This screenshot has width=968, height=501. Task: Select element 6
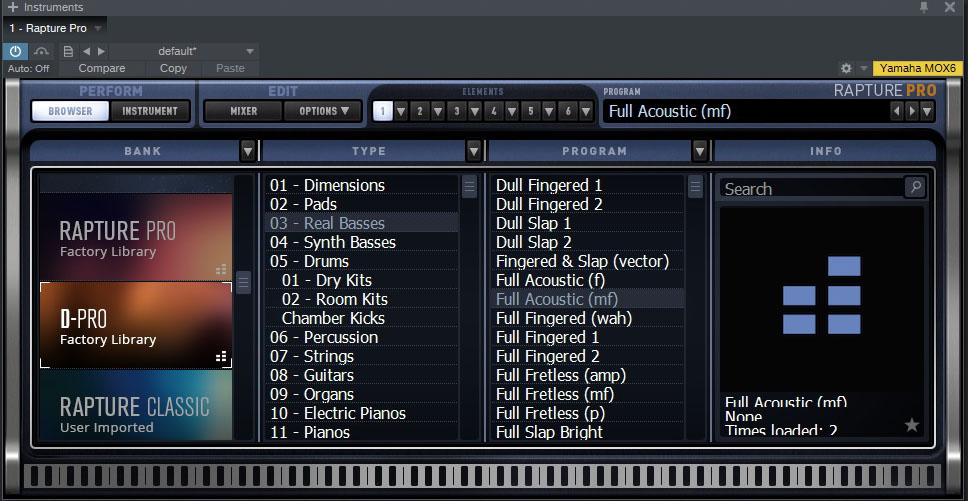pos(568,112)
